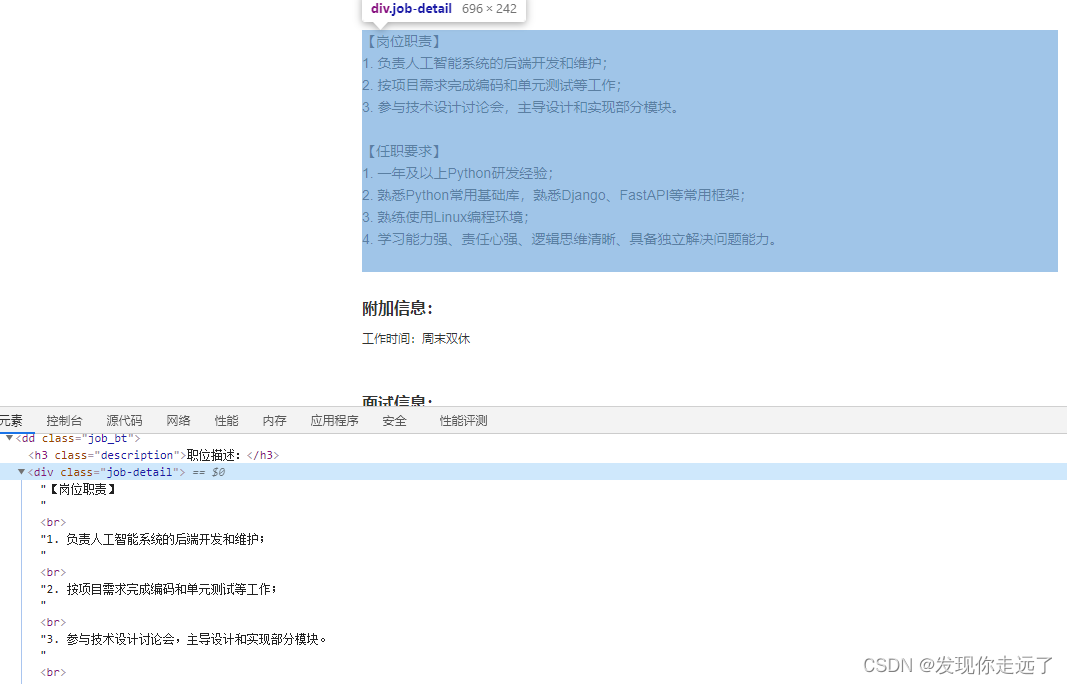
Task: Select the 【岗位职责】 text node
Action: (75, 489)
